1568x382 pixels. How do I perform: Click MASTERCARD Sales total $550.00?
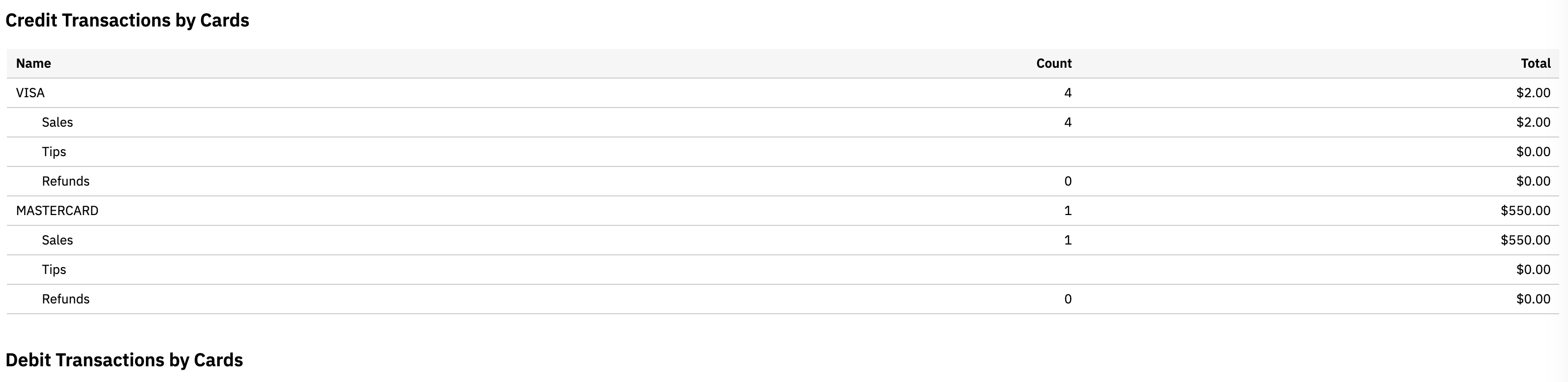pos(1525,240)
